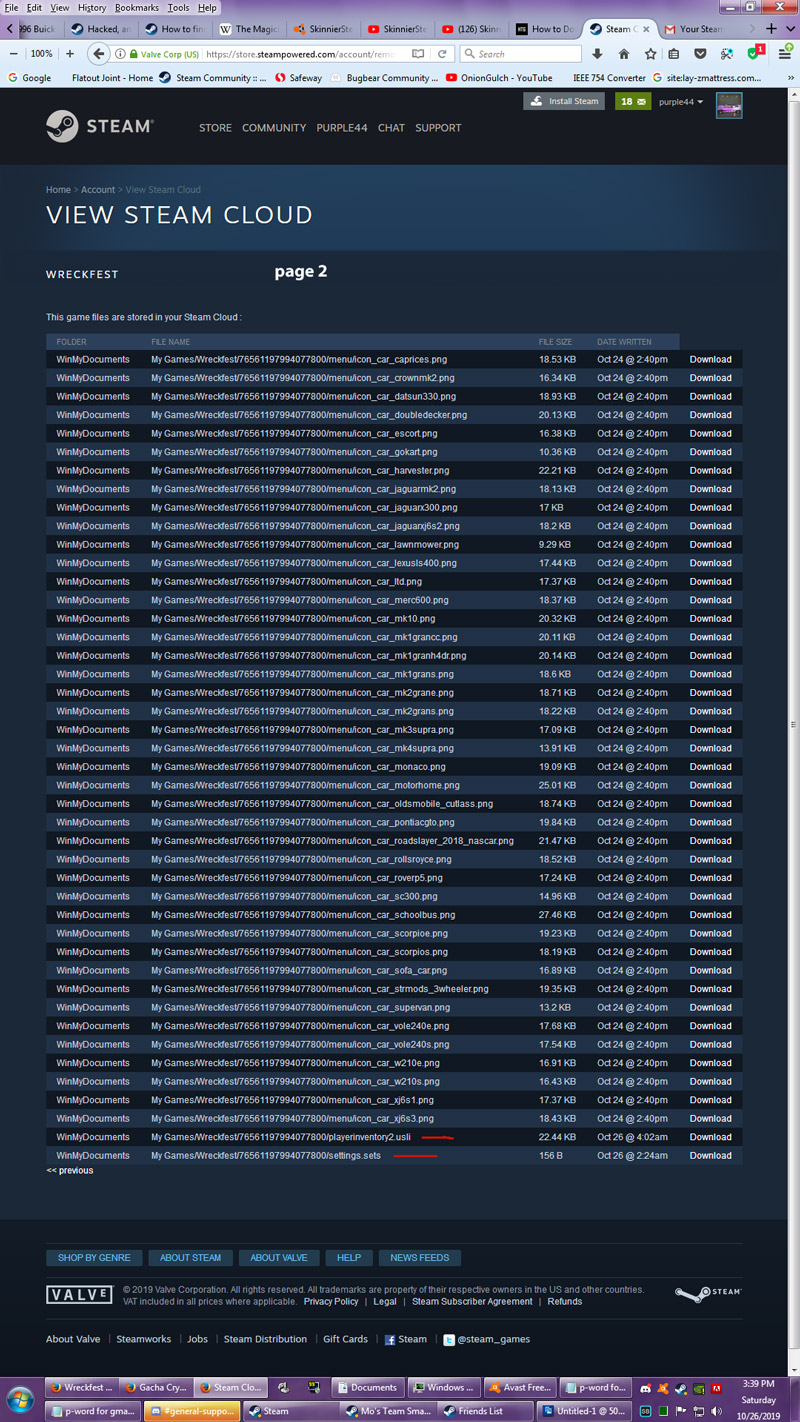Click the search field in Firefox toolbar
800x1422 pixels.
point(518,54)
